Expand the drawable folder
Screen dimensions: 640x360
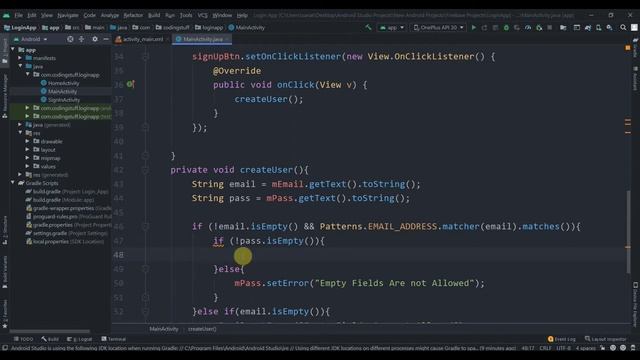[x=27, y=141]
